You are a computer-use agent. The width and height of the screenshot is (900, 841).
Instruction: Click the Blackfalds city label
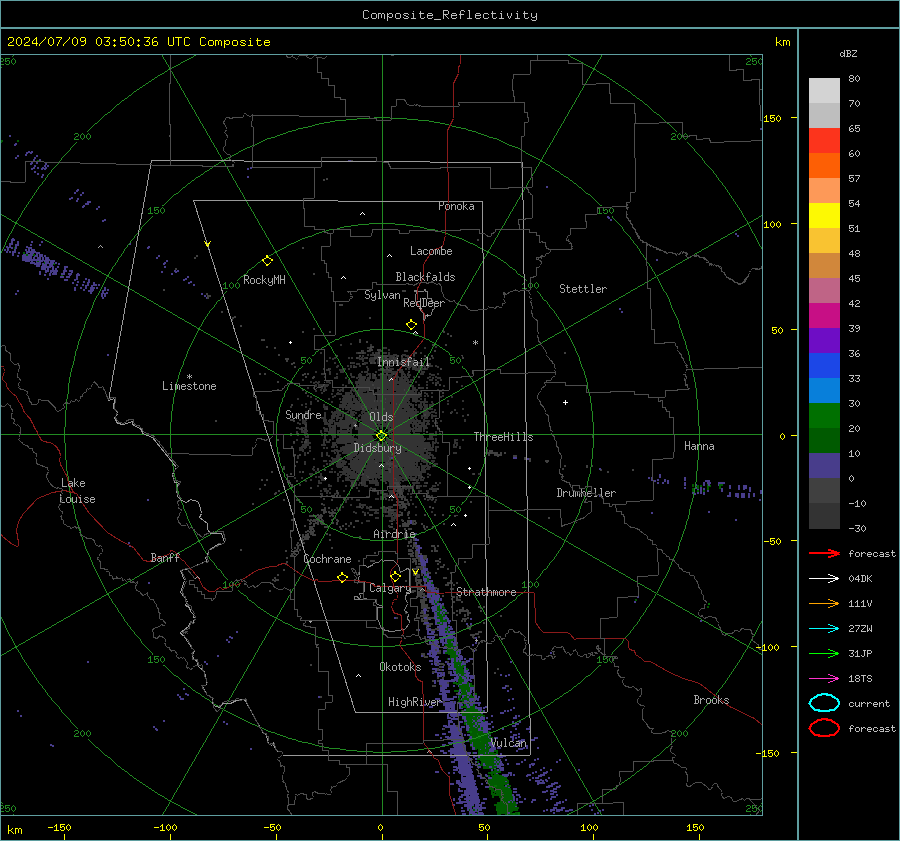tap(425, 277)
